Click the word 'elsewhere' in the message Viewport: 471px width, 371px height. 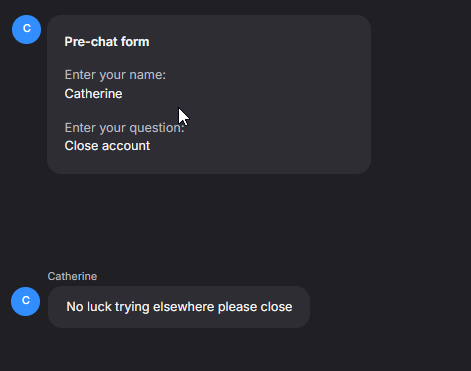(183, 307)
